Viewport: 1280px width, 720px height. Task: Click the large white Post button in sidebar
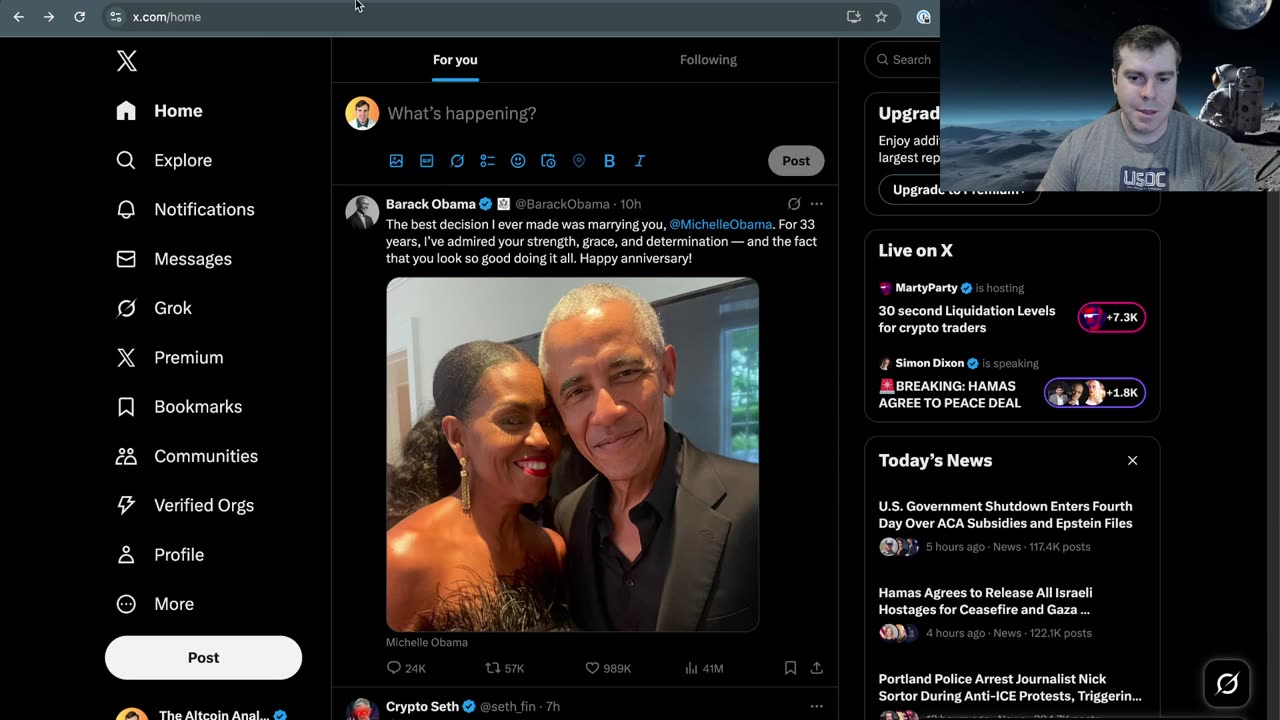pos(203,658)
